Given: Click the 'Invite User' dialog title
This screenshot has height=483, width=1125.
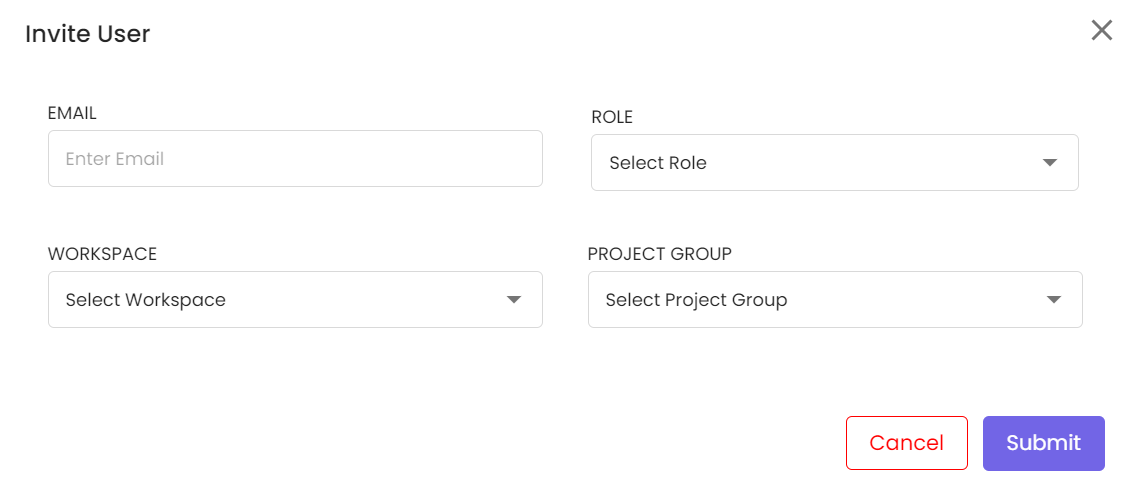Looking at the screenshot, I should coord(88,34).
